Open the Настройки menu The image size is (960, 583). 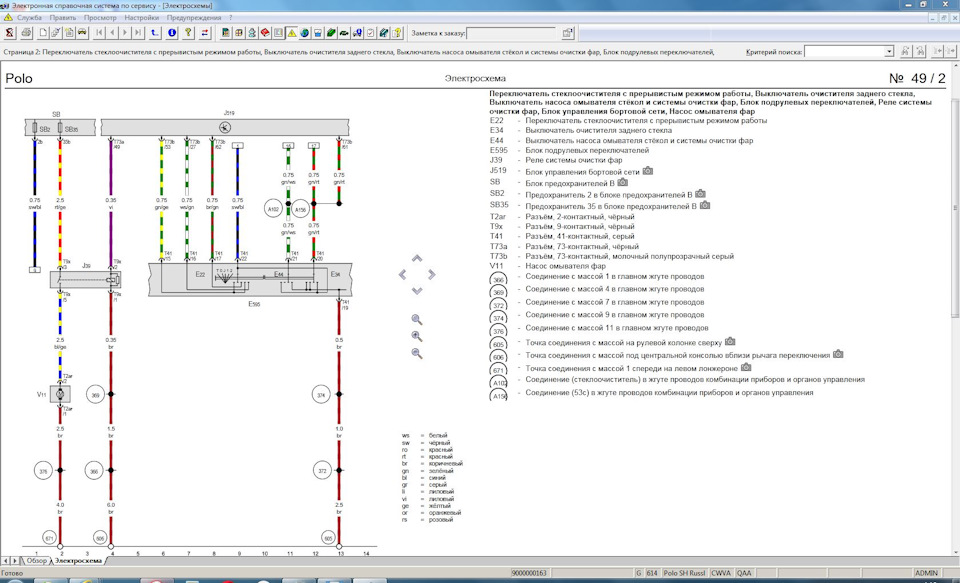click(141, 18)
